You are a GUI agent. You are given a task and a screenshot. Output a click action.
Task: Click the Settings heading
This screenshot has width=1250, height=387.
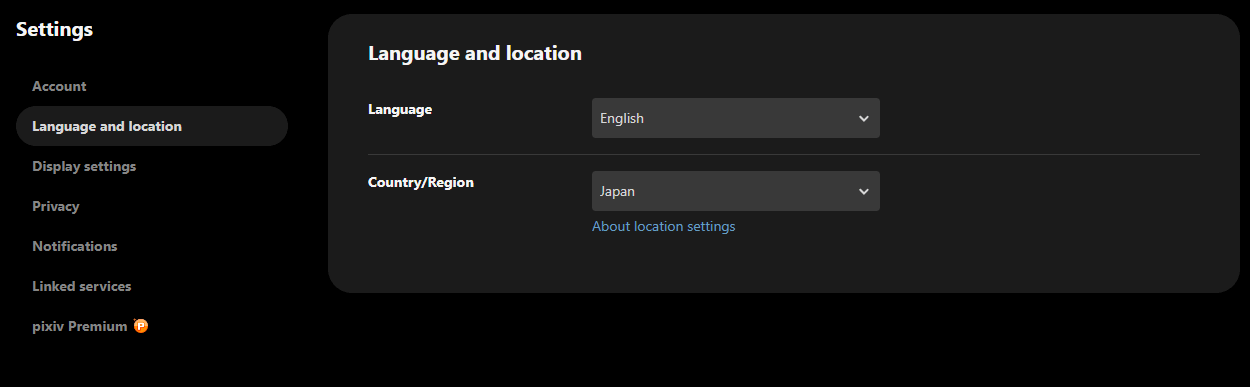tap(54, 30)
